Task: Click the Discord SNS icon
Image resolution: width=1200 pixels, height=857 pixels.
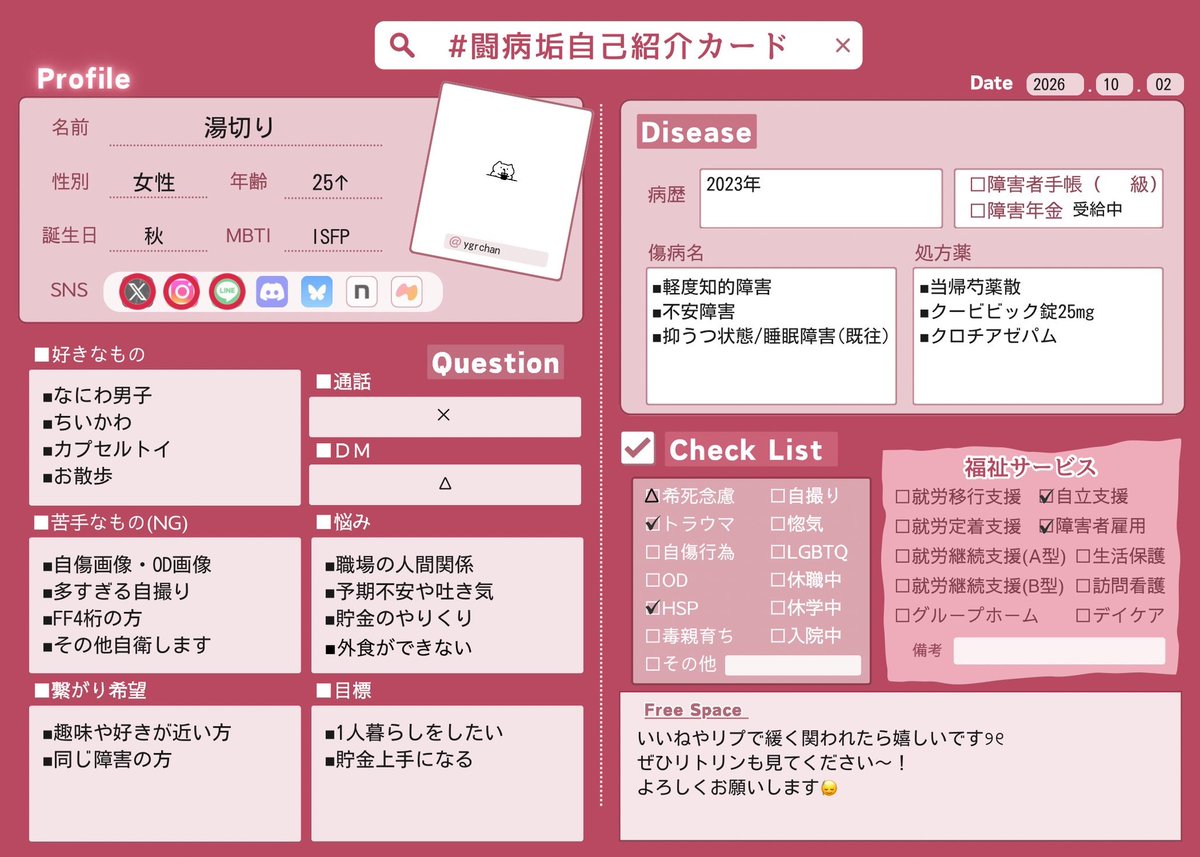Action: [272, 291]
